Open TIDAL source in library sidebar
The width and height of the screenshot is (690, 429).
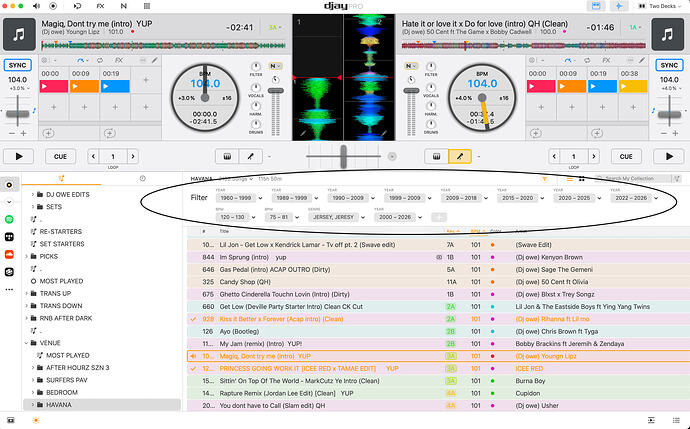9,237
